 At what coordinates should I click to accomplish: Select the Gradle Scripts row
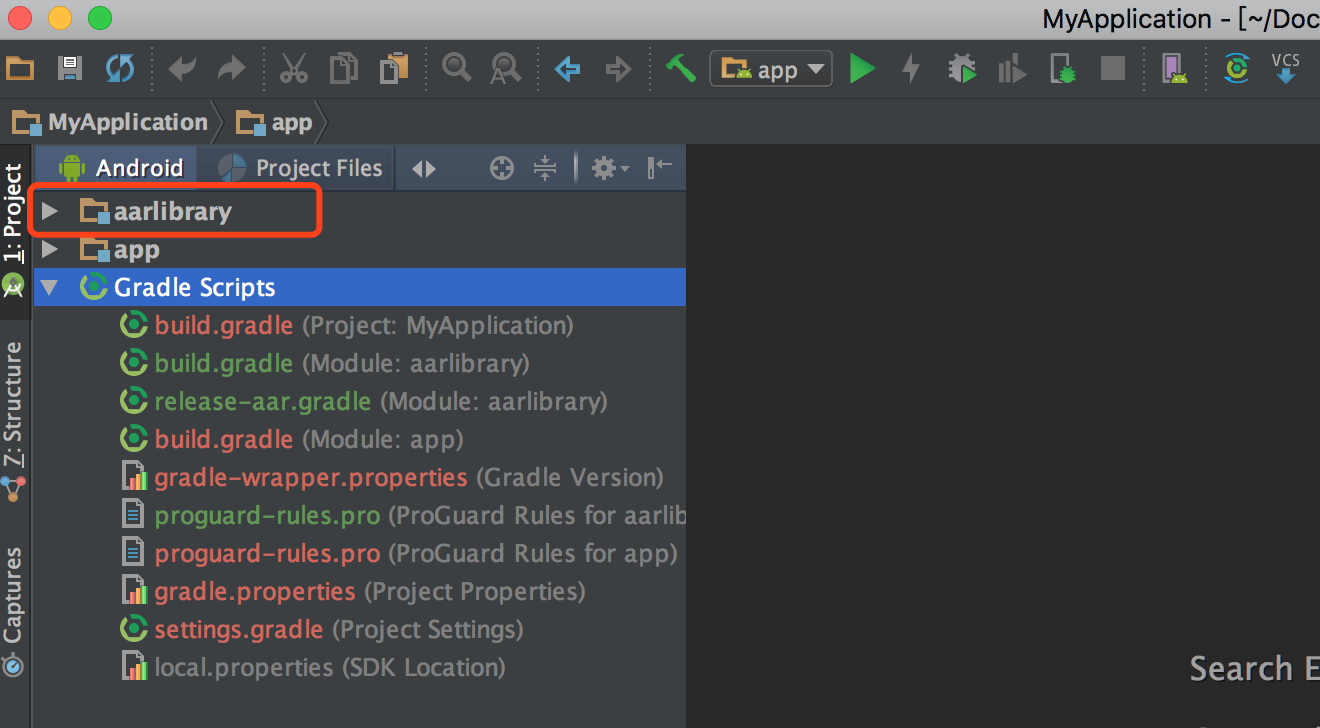tap(360, 288)
